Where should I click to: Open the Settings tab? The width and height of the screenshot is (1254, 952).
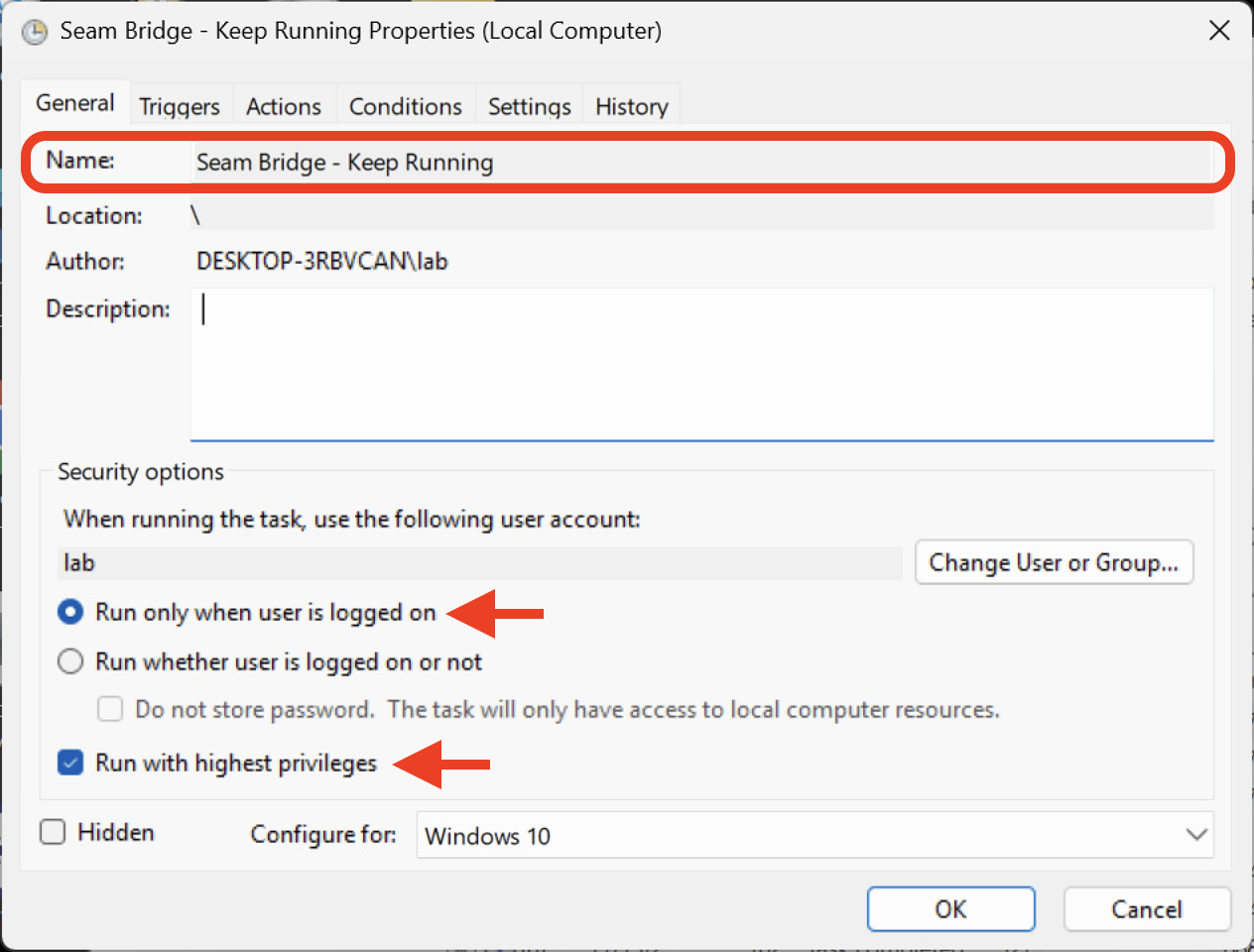[x=529, y=106]
